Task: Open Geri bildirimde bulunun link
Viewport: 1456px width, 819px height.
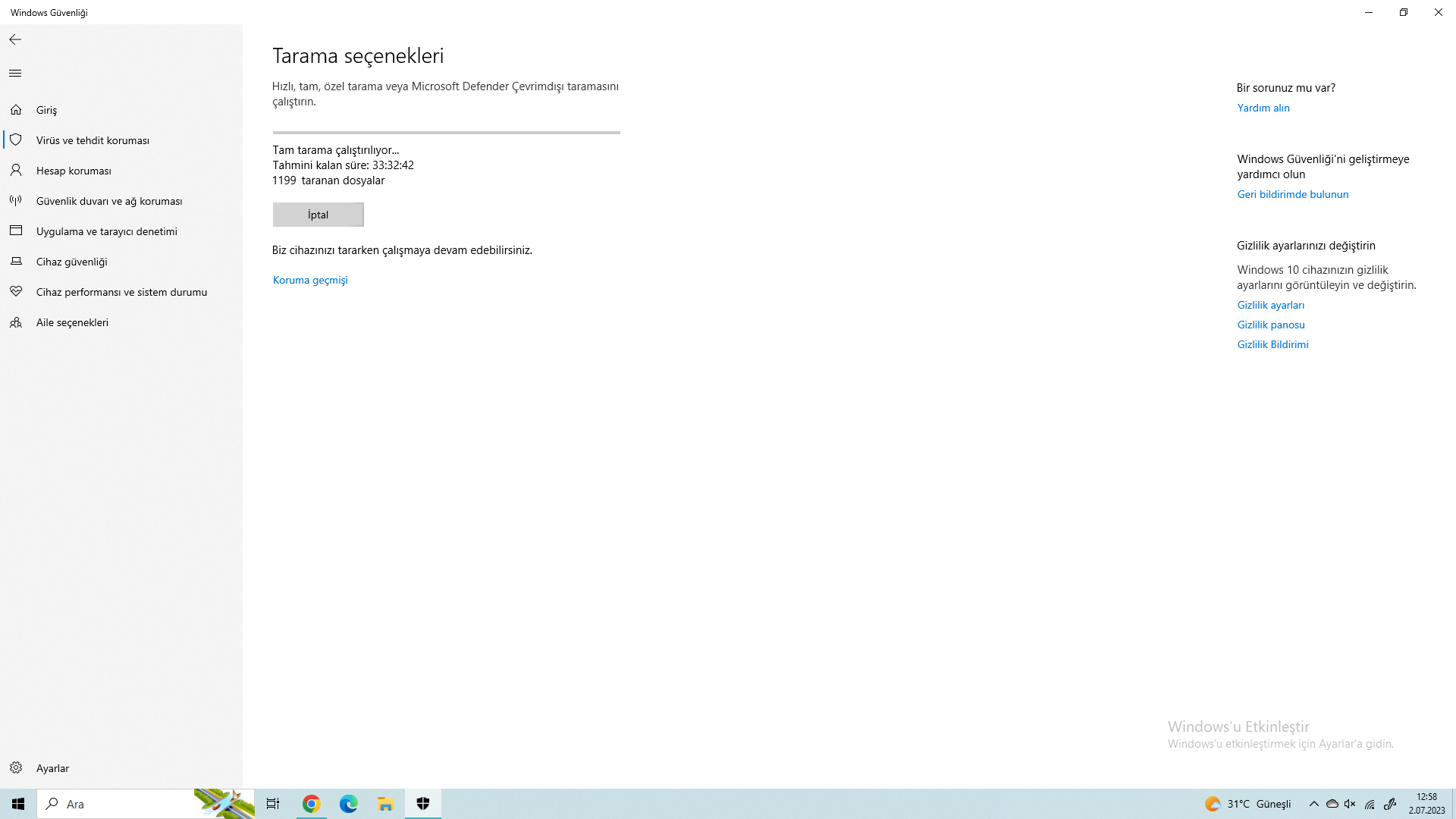Action: (x=1292, y=194)
